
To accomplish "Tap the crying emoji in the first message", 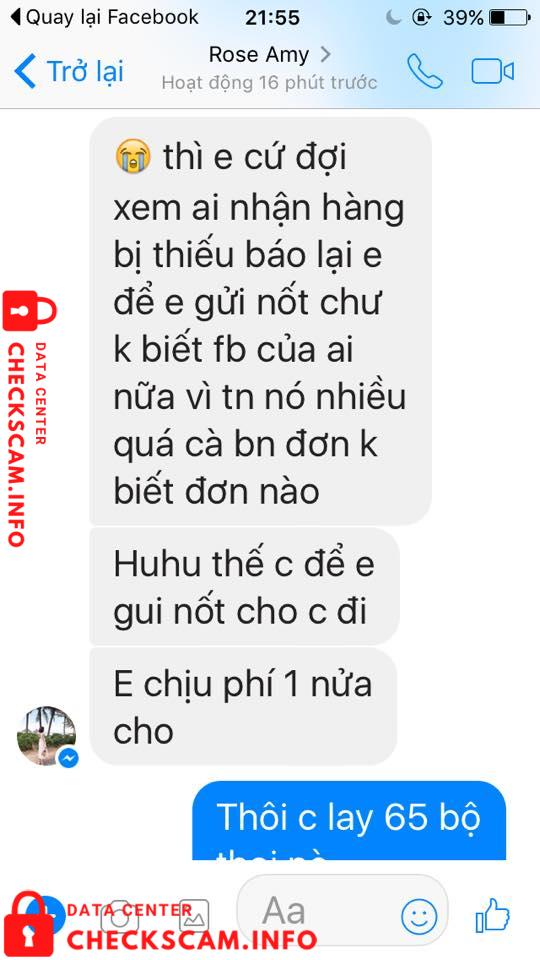I will 132,157.
